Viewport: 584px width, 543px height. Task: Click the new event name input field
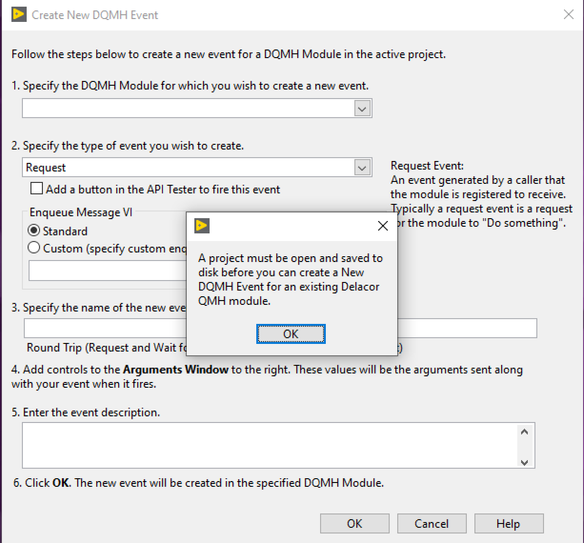point(280,328)
